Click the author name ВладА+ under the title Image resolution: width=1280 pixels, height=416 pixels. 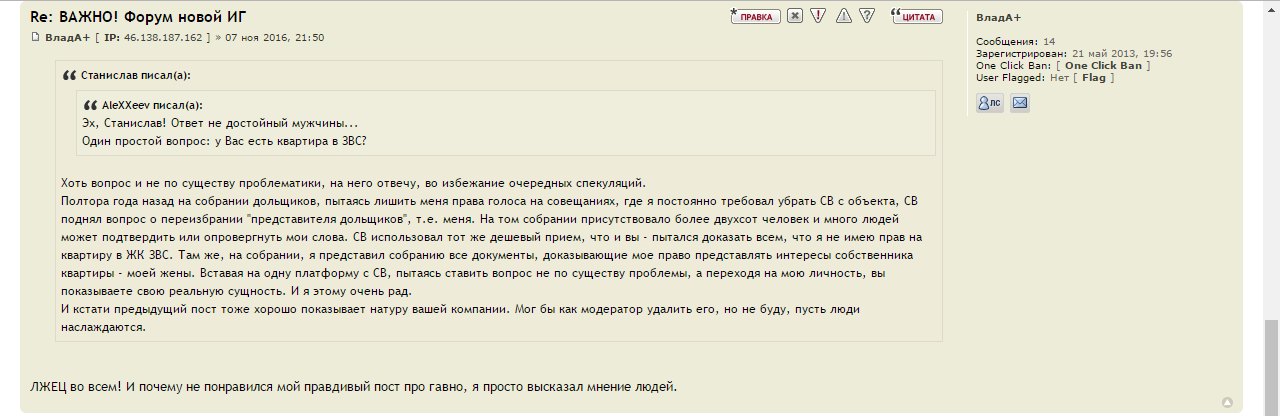tap(67, 38)
